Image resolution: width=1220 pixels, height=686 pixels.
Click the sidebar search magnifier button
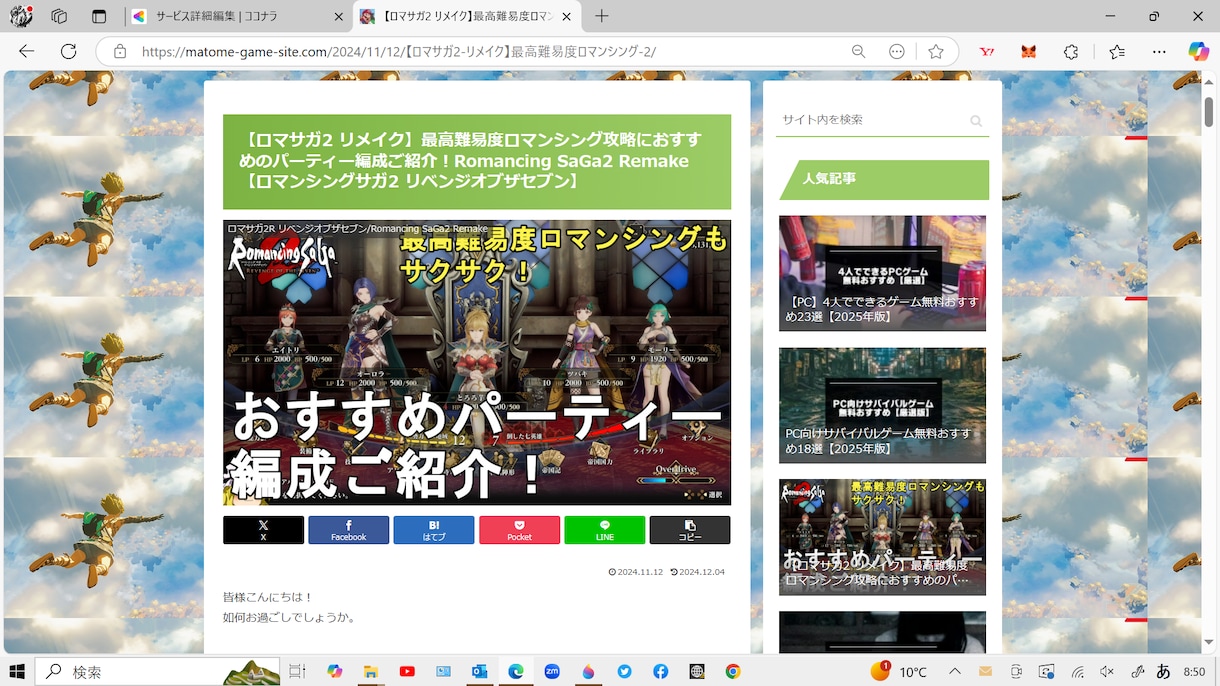[976, 121]
